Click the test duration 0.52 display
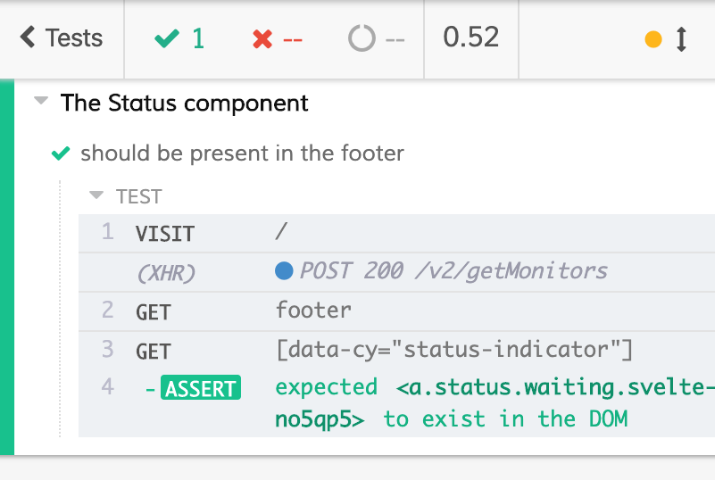Viewport: 715px width, 480px height. [471, 39]
